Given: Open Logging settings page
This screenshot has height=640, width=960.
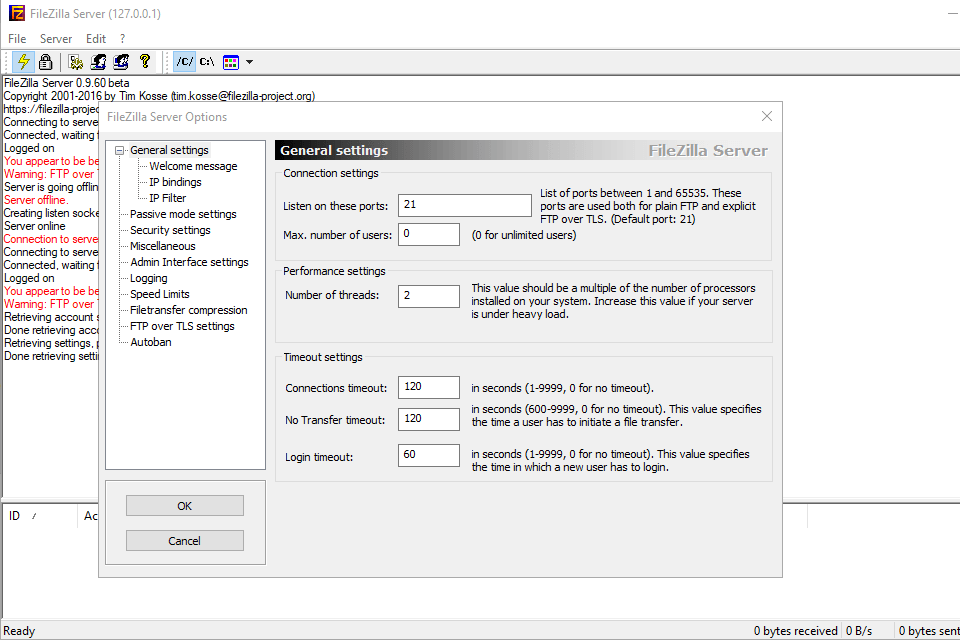Looking at the screenshot, I should (x=149, y=278).
